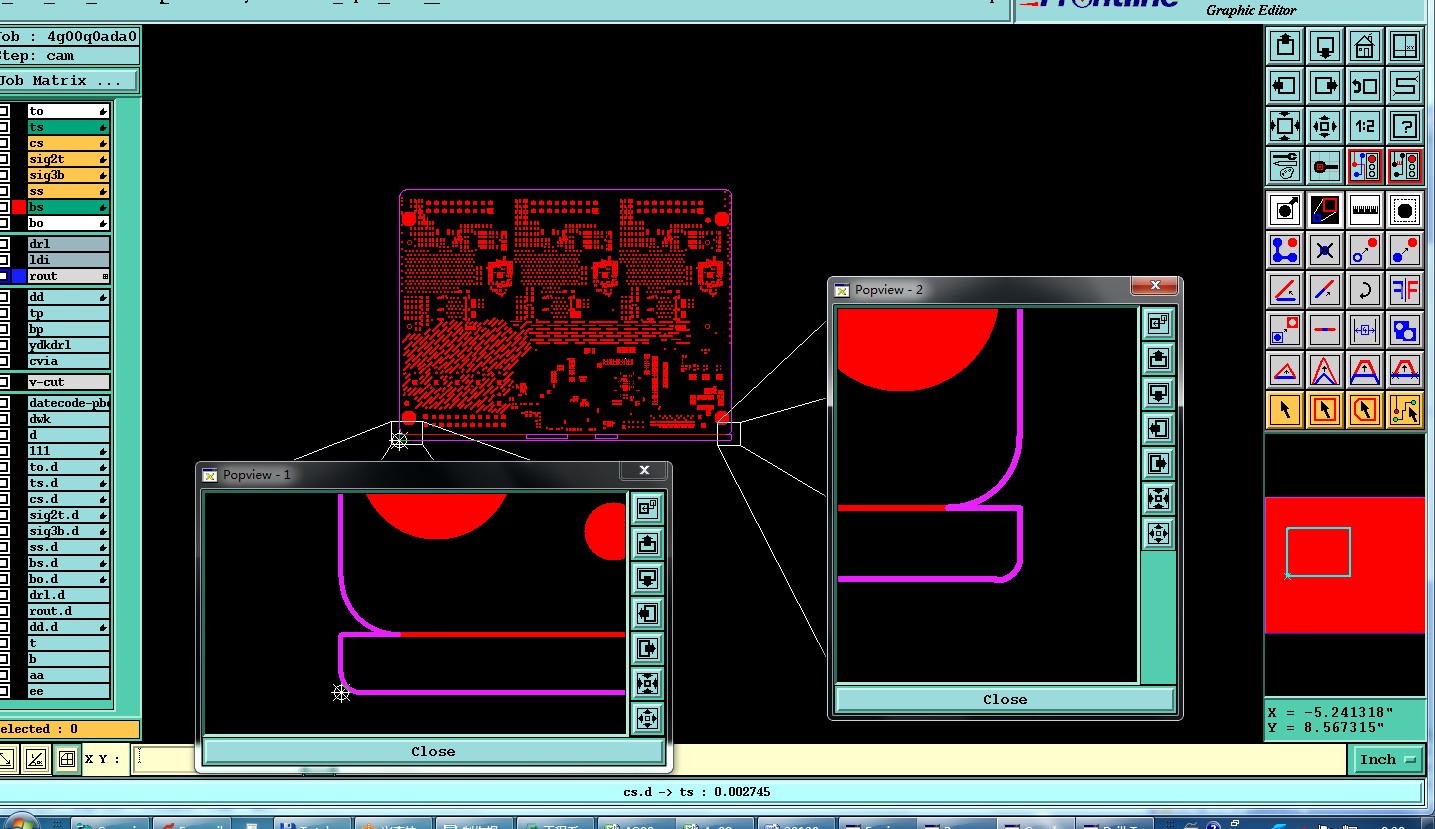The height and width of the screenshot is (829, 1435).
Task: Click the three connected blue-red nodes icon
Action: tap(1285, 250)
